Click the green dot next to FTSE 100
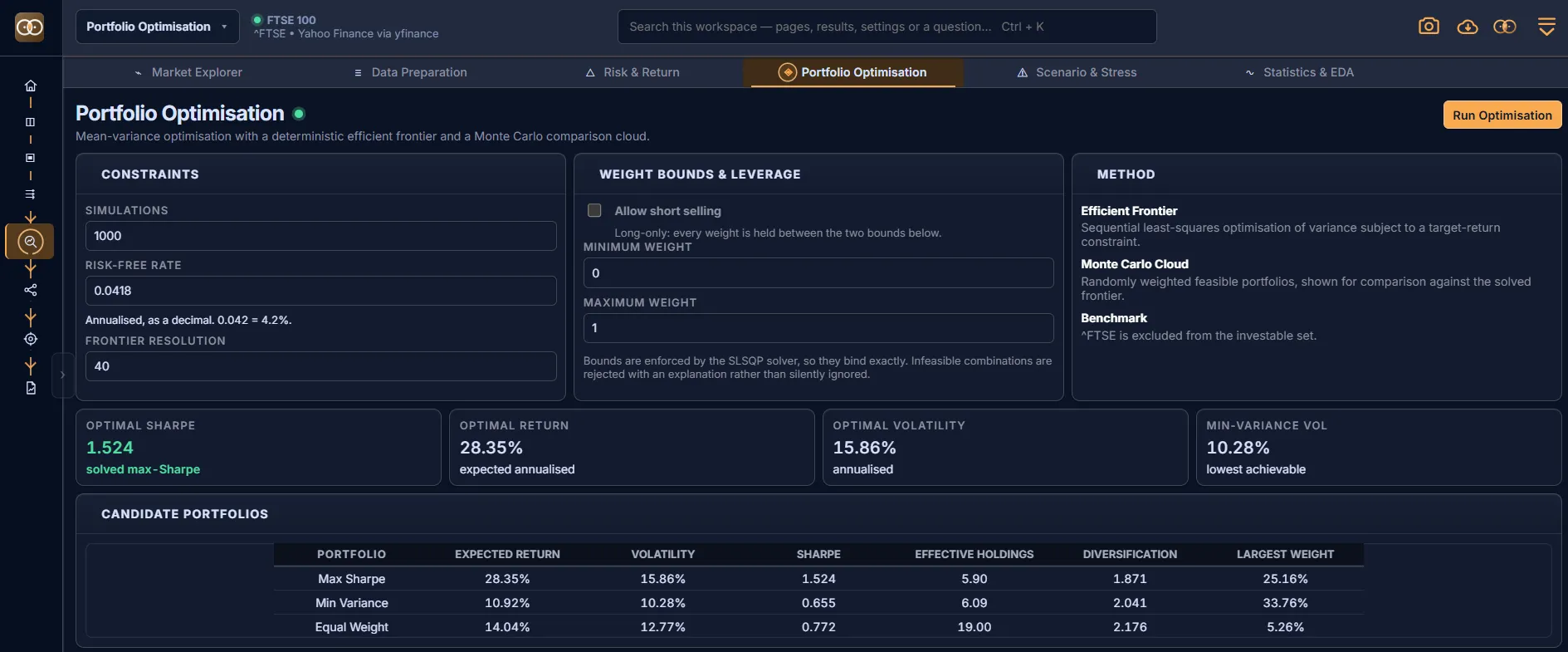This screenshot has height=652, width=1568. point(257,20)
